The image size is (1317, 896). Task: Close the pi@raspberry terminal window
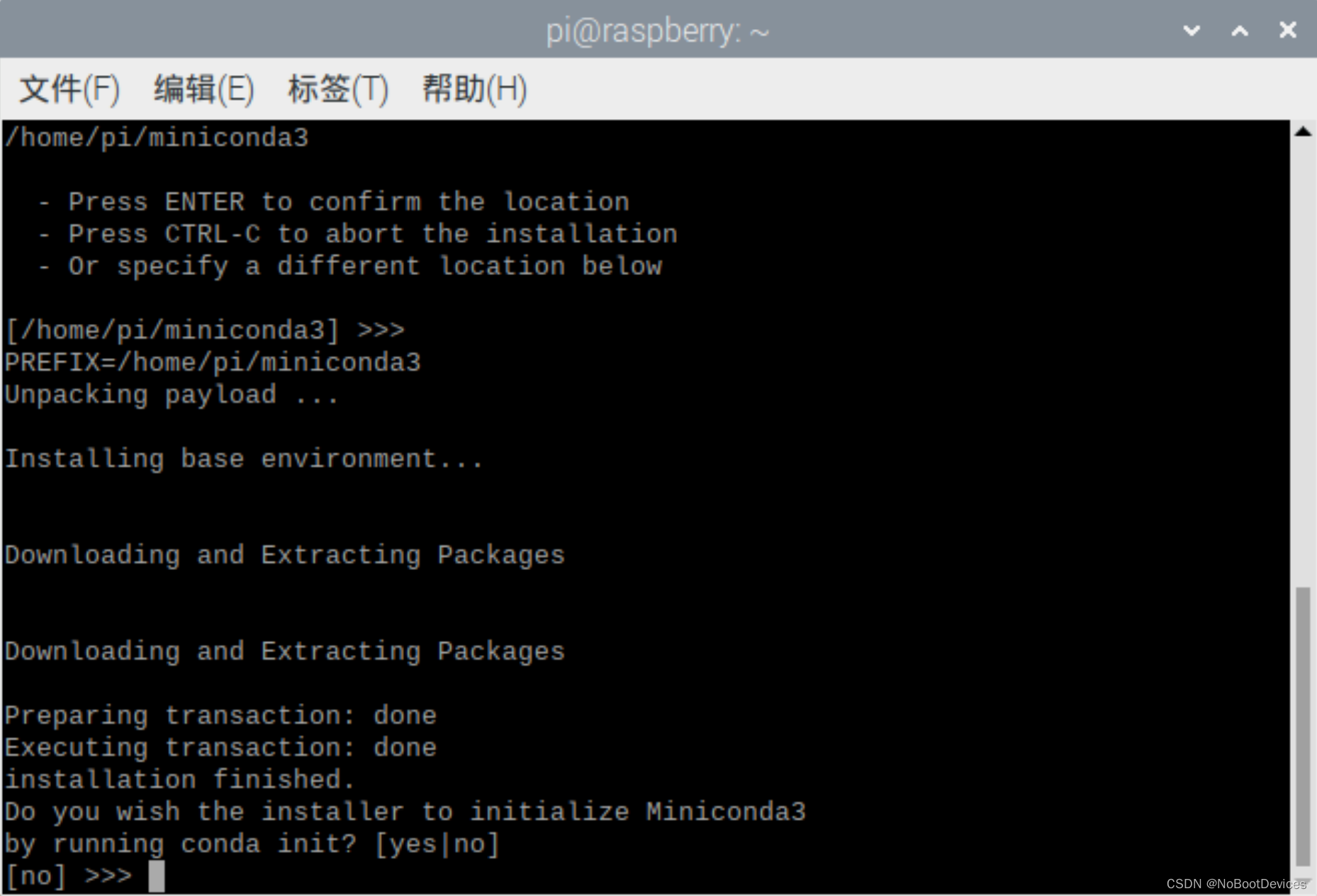(x=1287, y=30)
